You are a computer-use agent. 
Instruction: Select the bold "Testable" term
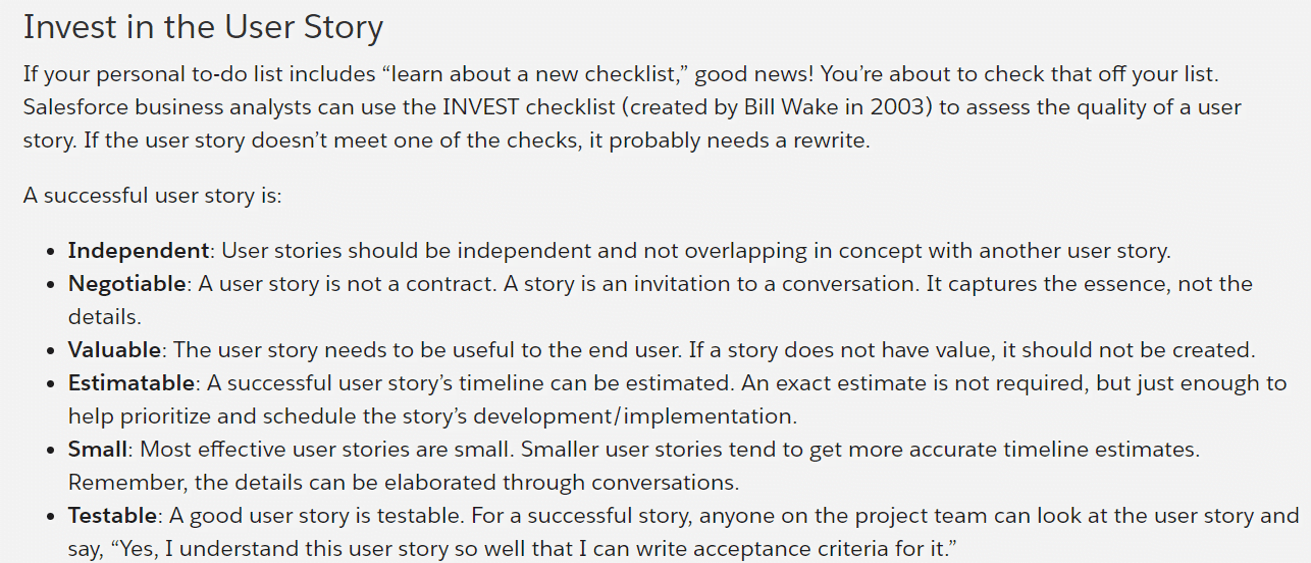click(x=112, y=516)
